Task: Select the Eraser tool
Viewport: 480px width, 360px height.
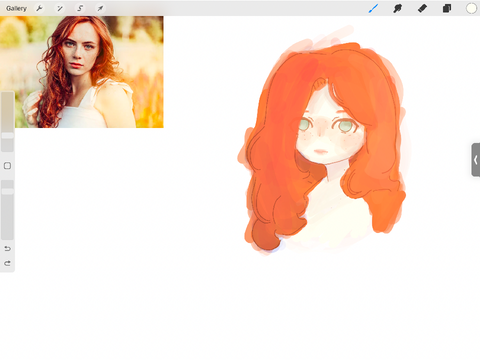Action: tap(422, 8)
